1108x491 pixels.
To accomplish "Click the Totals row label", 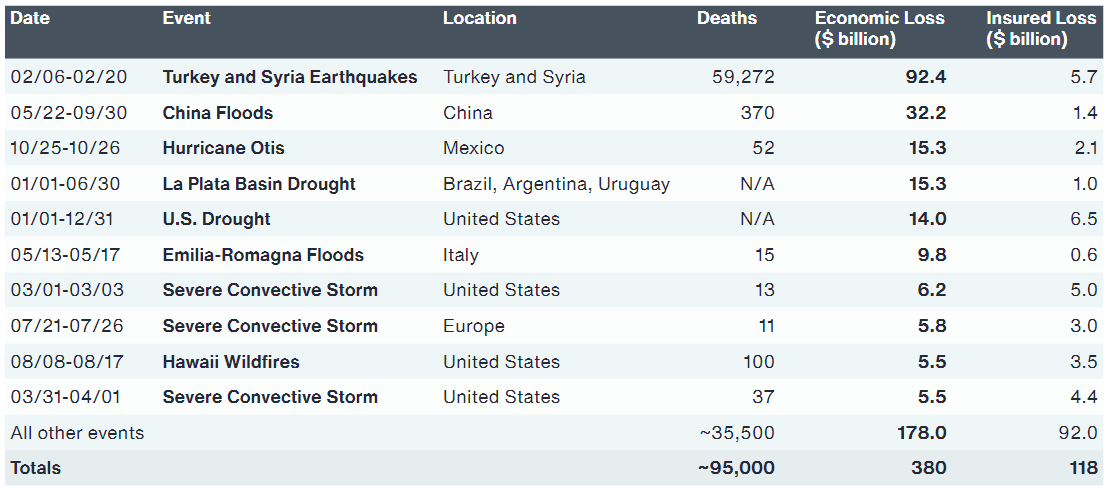I will 36,468.
